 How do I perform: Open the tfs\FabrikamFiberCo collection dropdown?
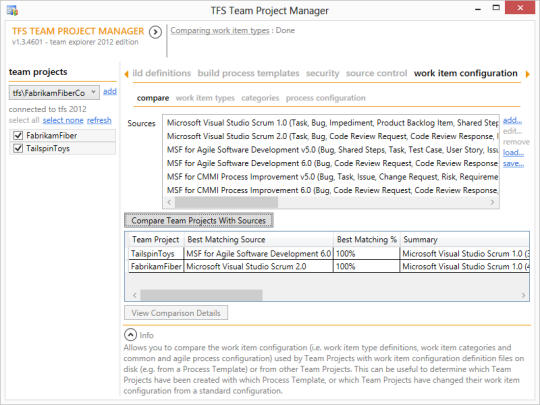pos(54,93)
